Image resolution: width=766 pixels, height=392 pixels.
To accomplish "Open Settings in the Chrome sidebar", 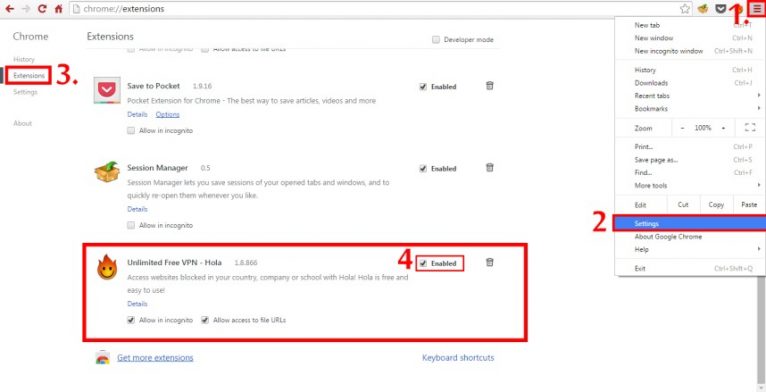I will tap(25, 92).
